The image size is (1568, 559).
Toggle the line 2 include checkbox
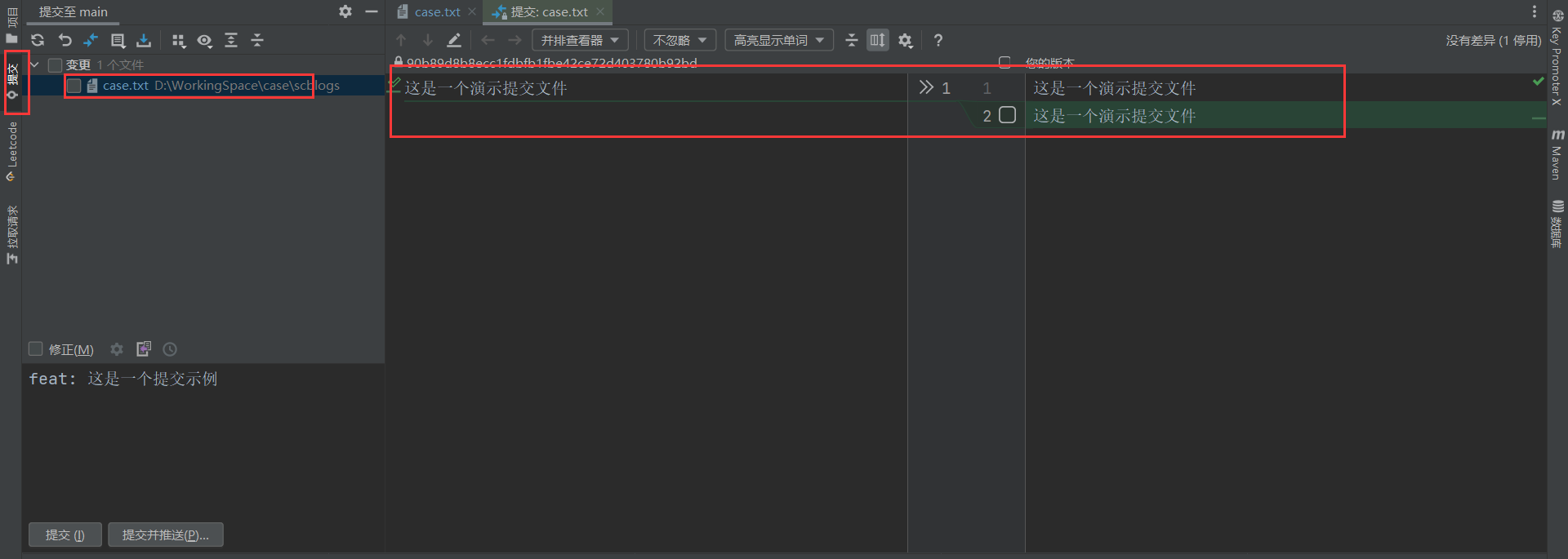tap(1008, 115)
